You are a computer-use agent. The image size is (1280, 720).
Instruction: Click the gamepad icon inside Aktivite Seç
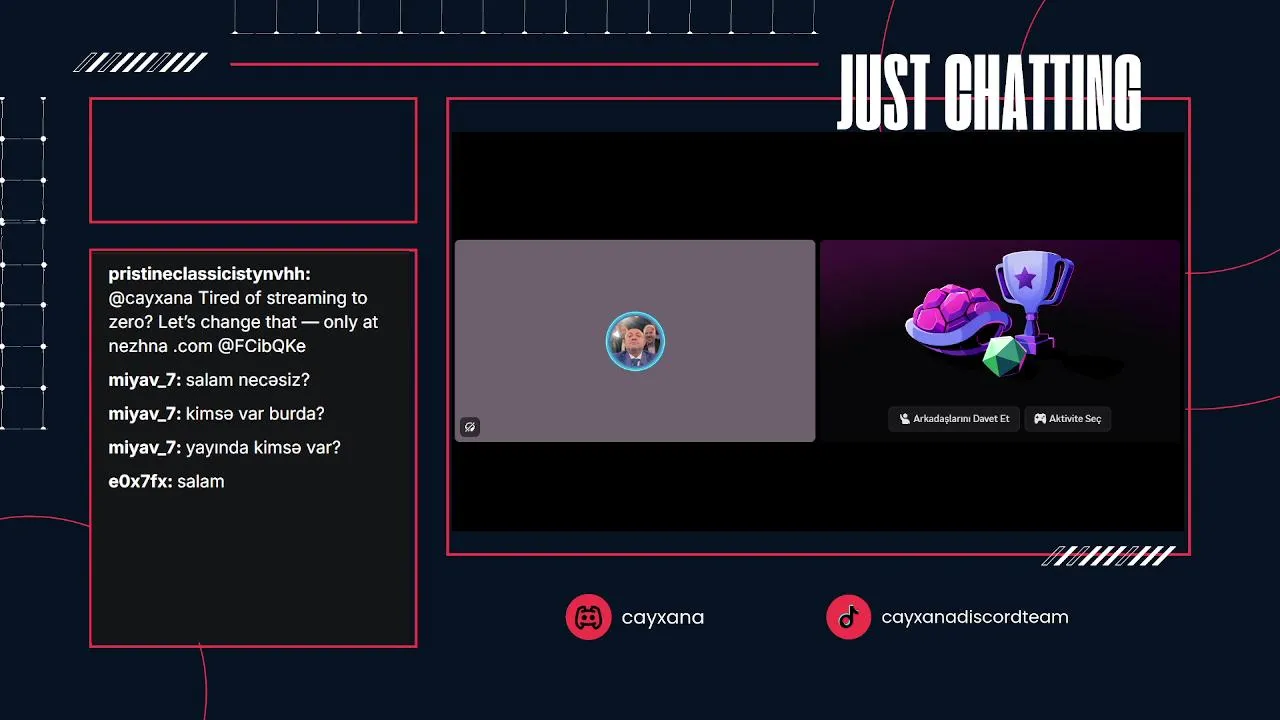coord(1040,419)
